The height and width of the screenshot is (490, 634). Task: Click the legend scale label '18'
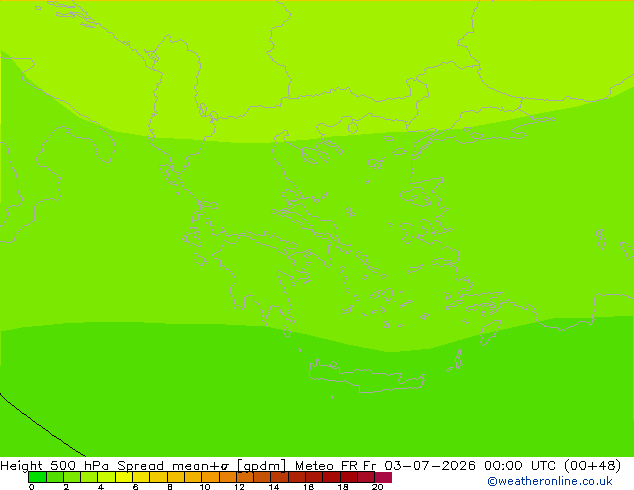pos(343,487)
